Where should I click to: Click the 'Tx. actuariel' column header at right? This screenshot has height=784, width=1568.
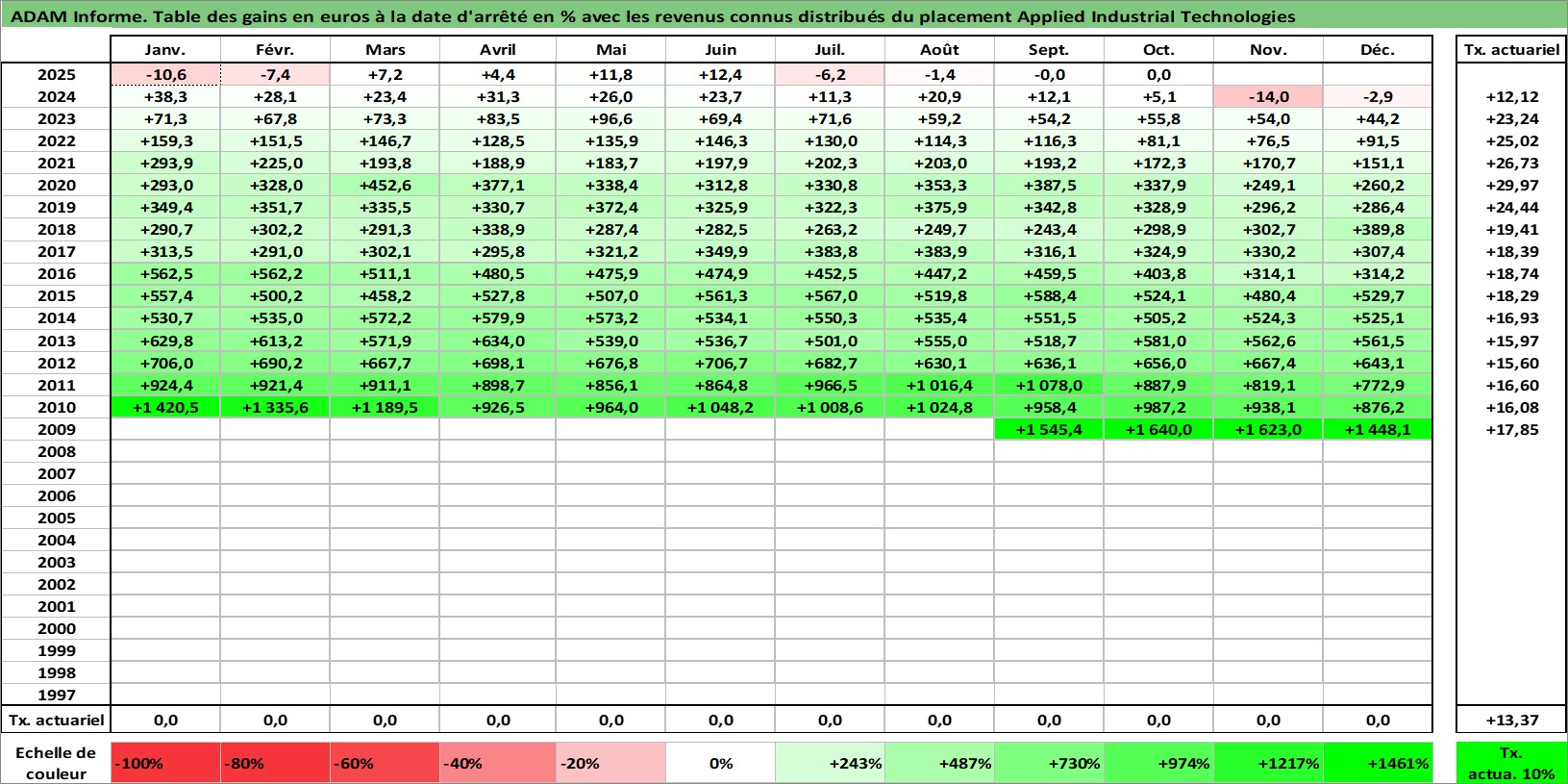[x=1511, y=50]
